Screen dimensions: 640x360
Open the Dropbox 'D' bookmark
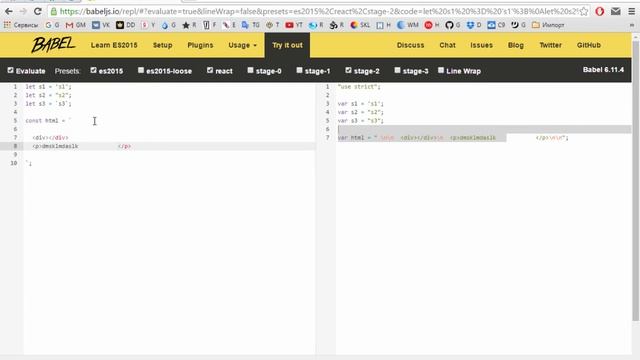474,25
